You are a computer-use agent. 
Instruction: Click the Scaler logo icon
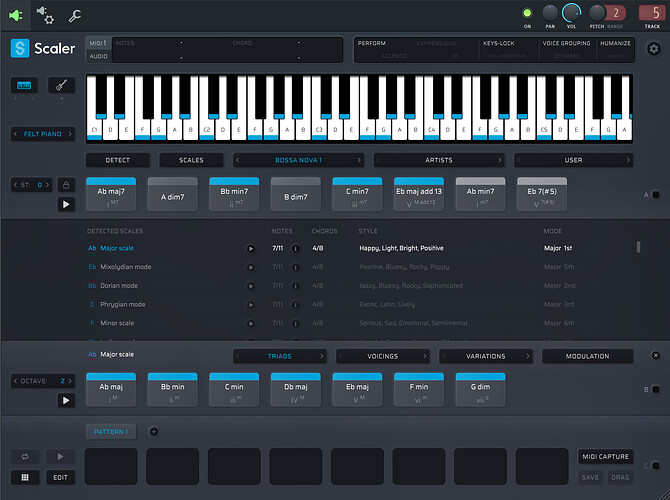20,48
